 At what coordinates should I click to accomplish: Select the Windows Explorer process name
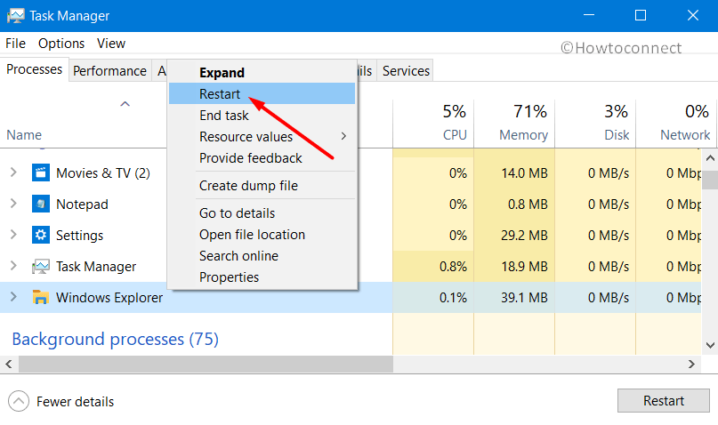109,298
